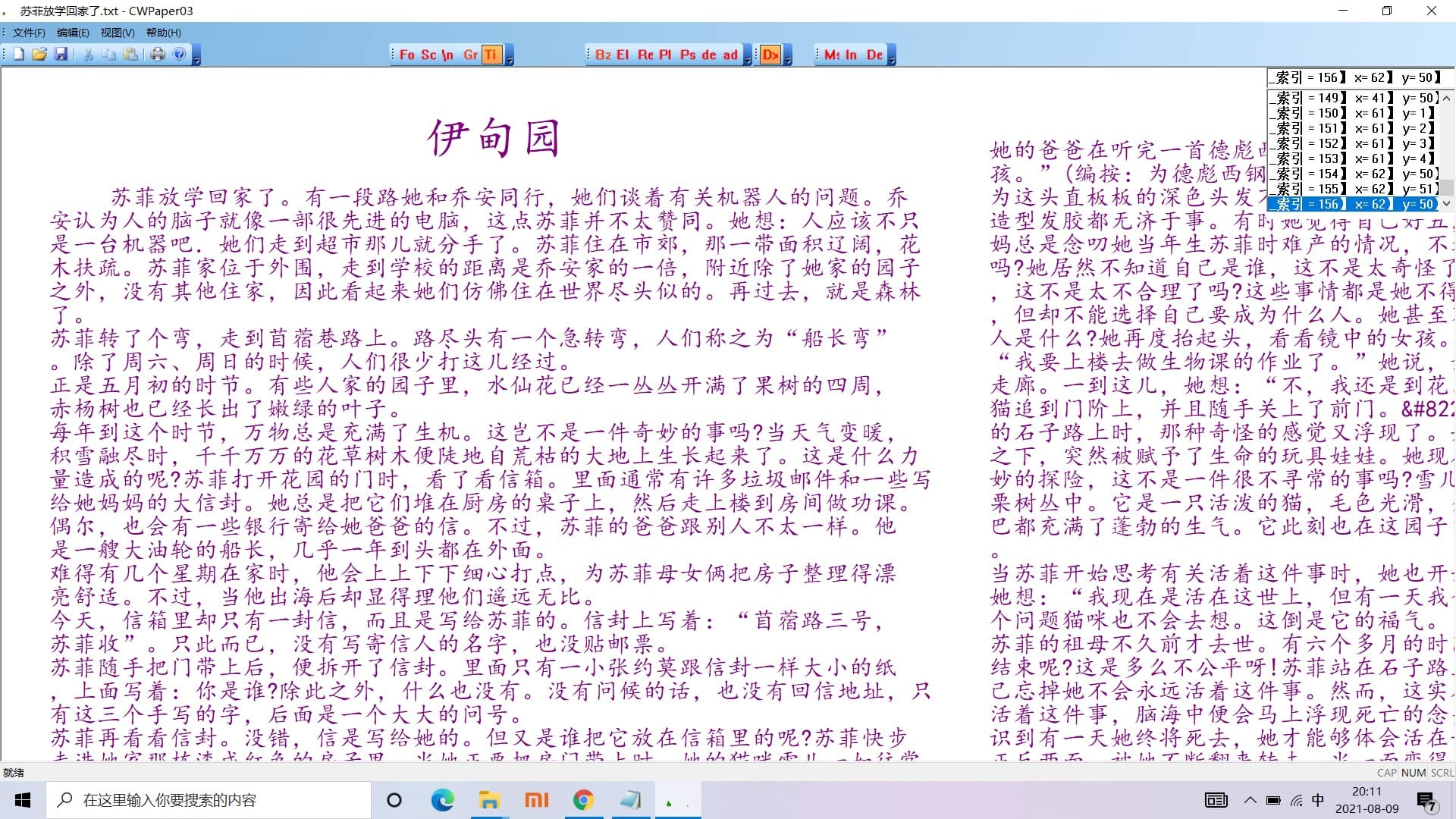Viewport: 1456px width, 819px height.
Task: Click the Copy icon in the toolbar
Action: click(109, 55)
